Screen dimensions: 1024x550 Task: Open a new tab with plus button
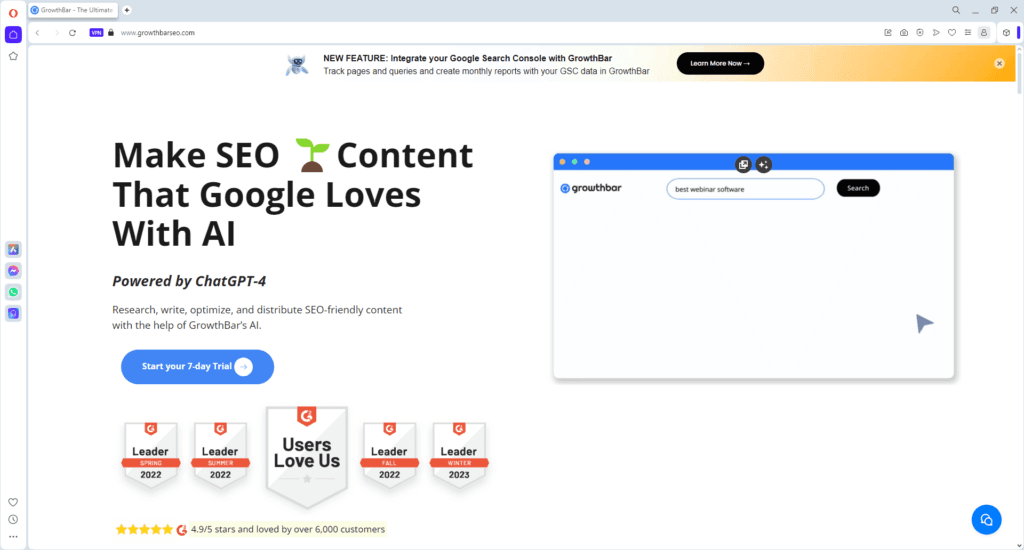(127, 10)
